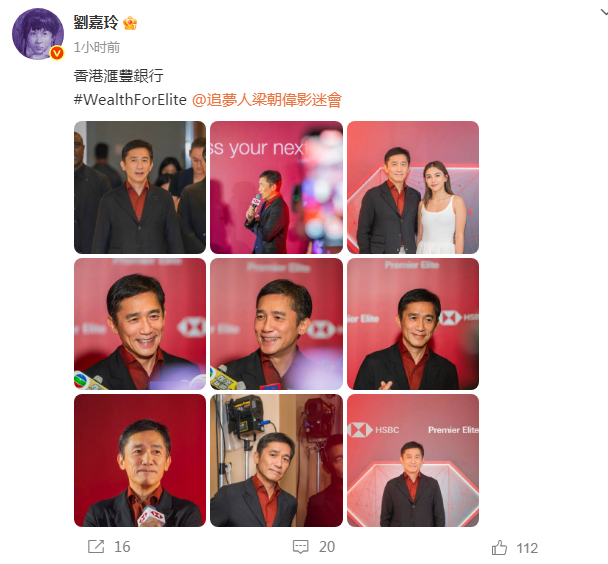Open the backstage photo with studio lights
608x564 pixels.
point(276,461)
